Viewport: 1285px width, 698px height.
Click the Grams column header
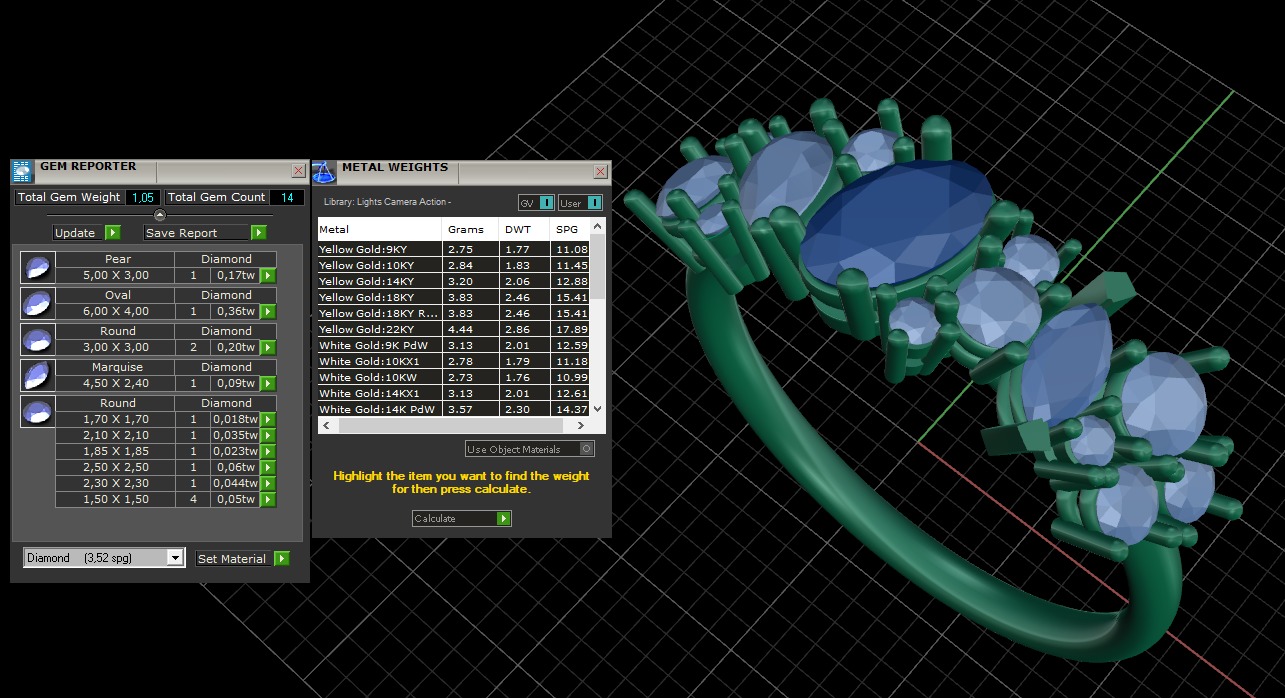[471, 229]
